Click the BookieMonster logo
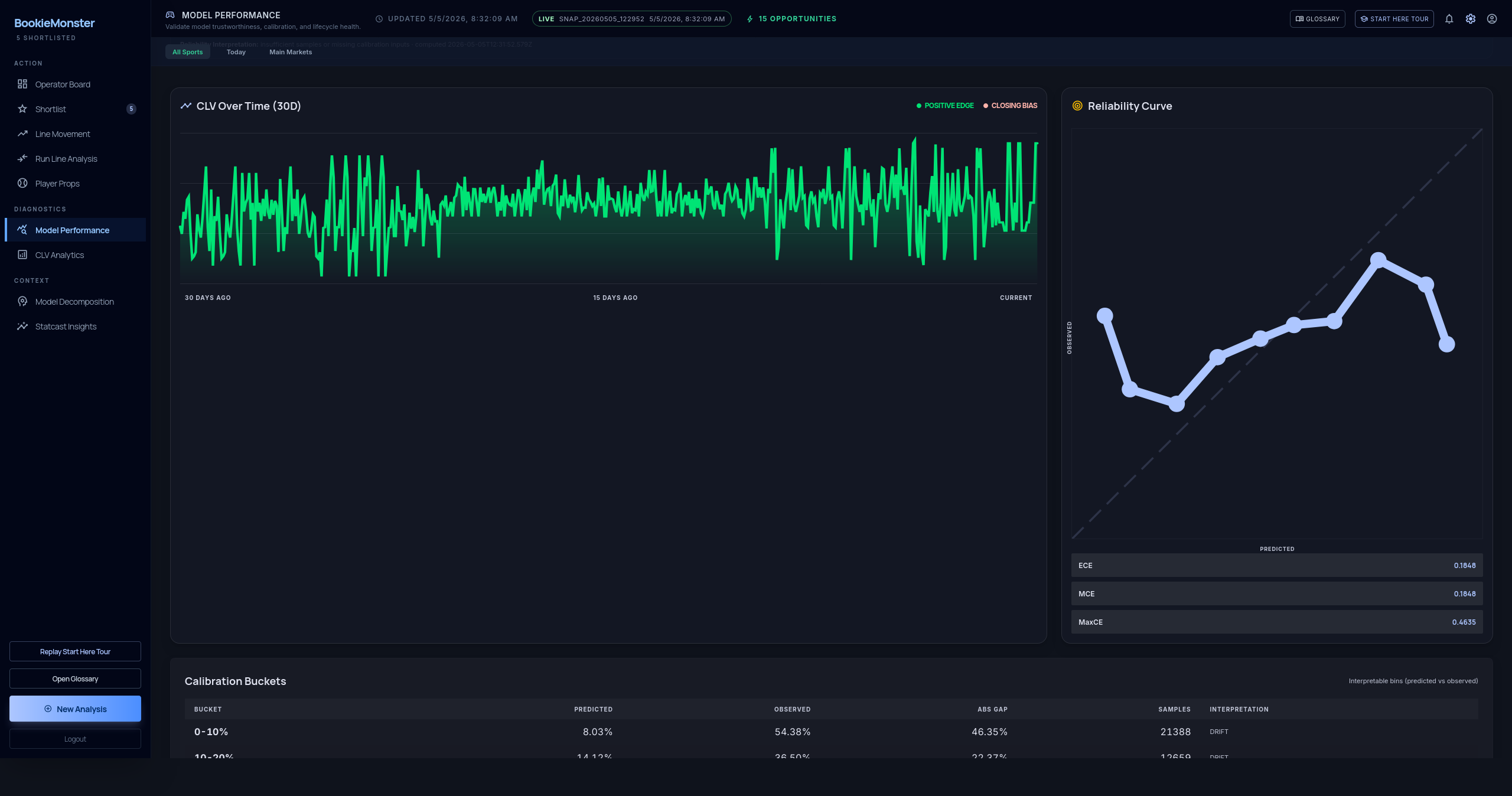This screenshot has height=796, width=1512. coord(54,23)
